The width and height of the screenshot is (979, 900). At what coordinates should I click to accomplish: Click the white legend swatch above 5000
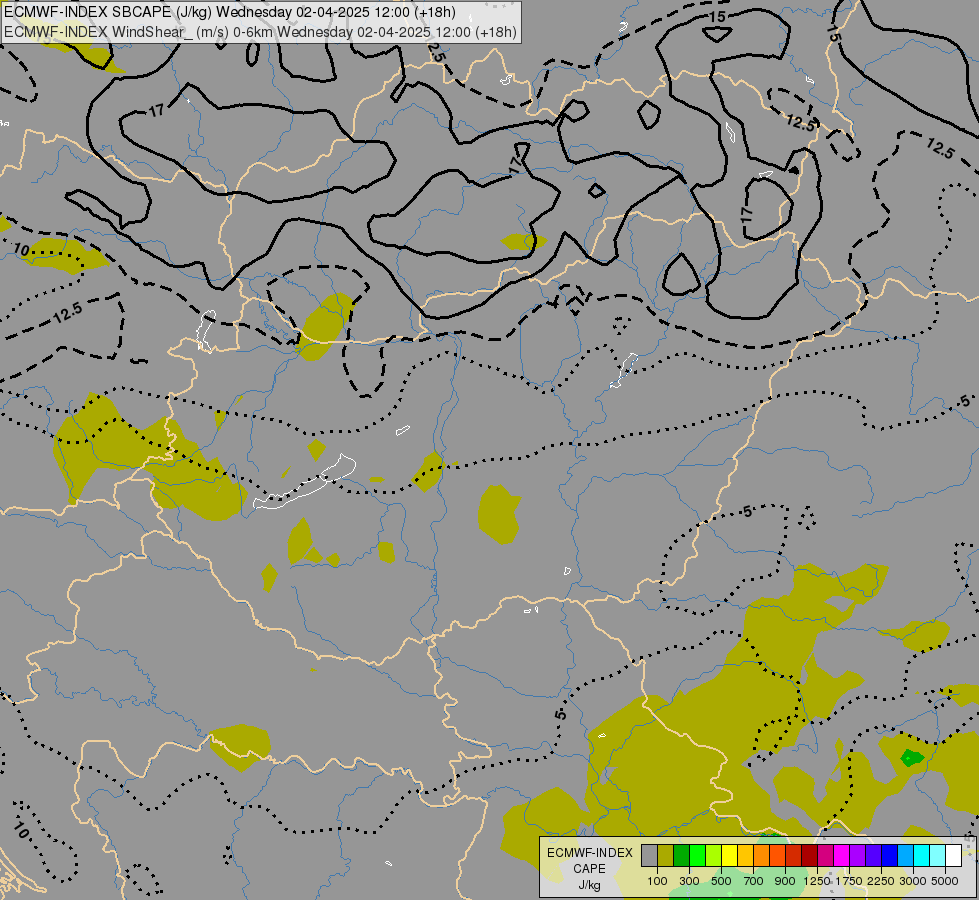coord(954,855)
